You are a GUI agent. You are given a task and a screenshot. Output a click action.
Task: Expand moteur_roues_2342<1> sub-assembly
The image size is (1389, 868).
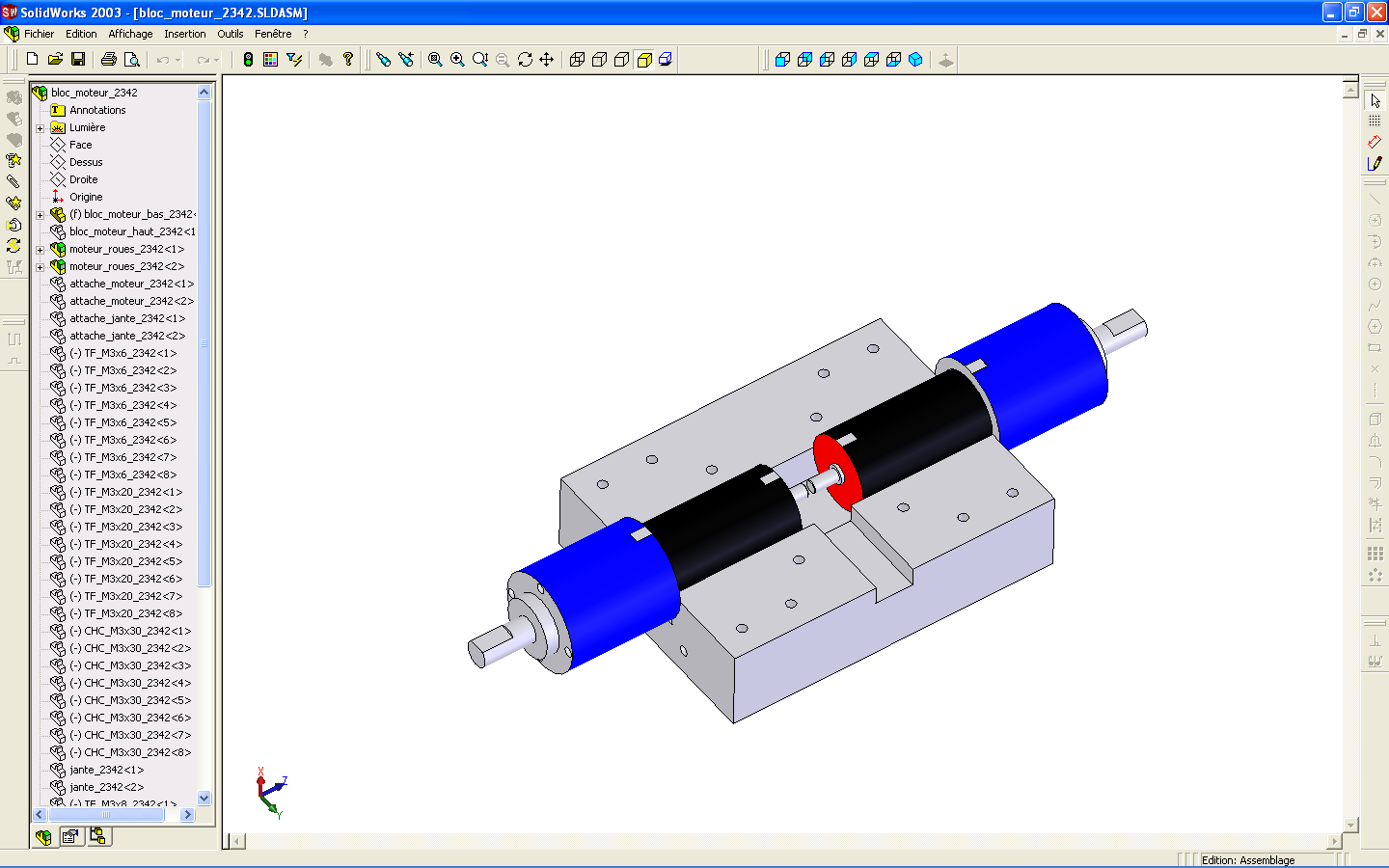41,250
